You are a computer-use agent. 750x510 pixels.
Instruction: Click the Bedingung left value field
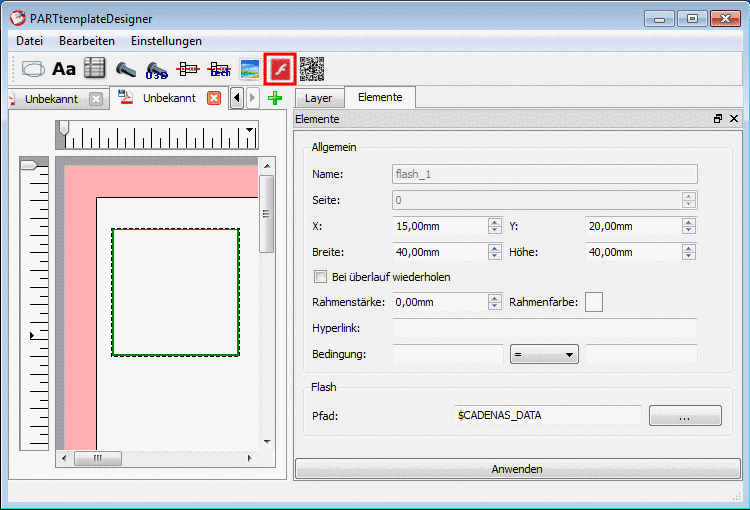click(448, 354)
